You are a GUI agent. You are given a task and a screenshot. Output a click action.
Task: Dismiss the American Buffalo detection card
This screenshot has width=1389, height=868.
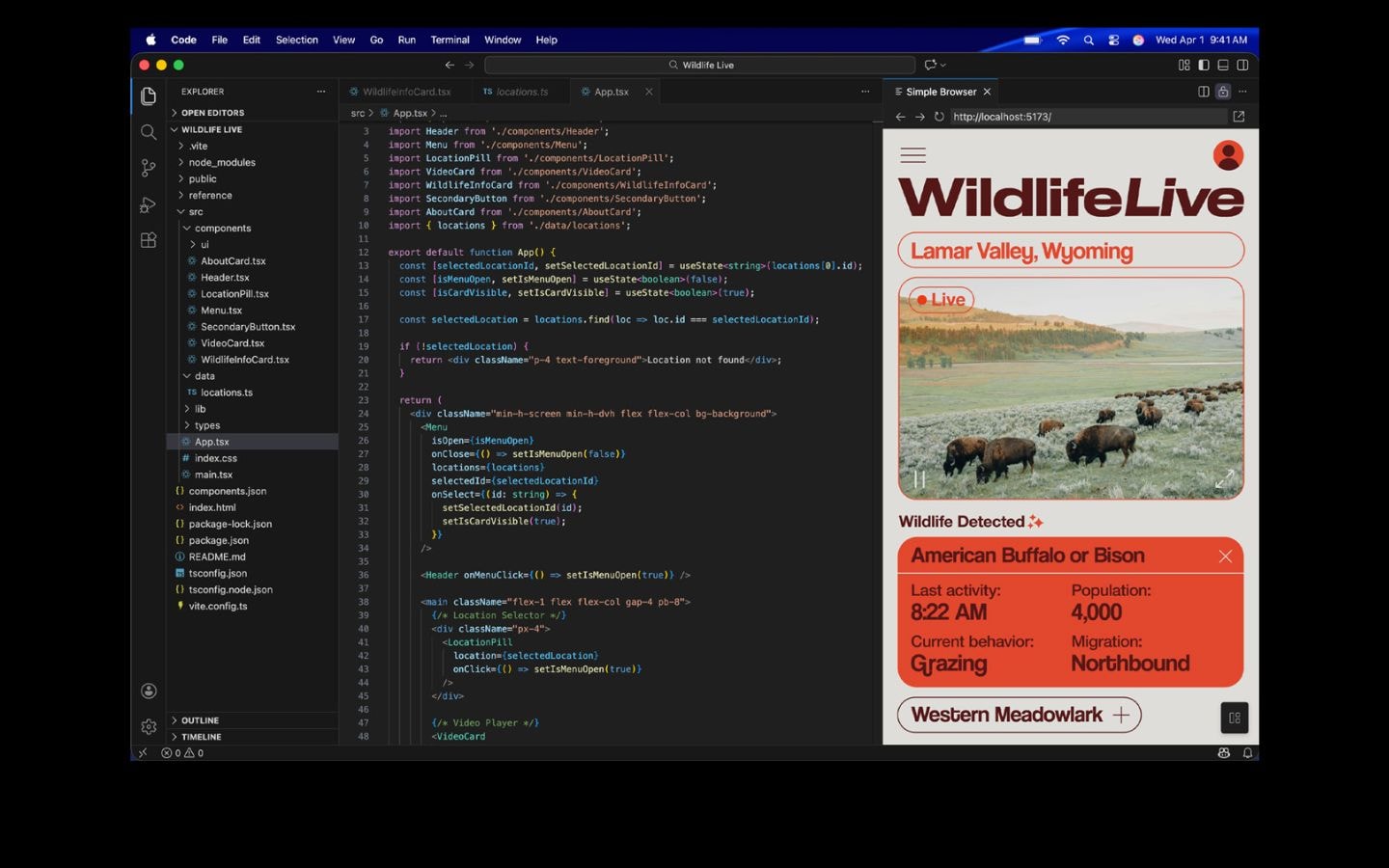coord(1225,556)
